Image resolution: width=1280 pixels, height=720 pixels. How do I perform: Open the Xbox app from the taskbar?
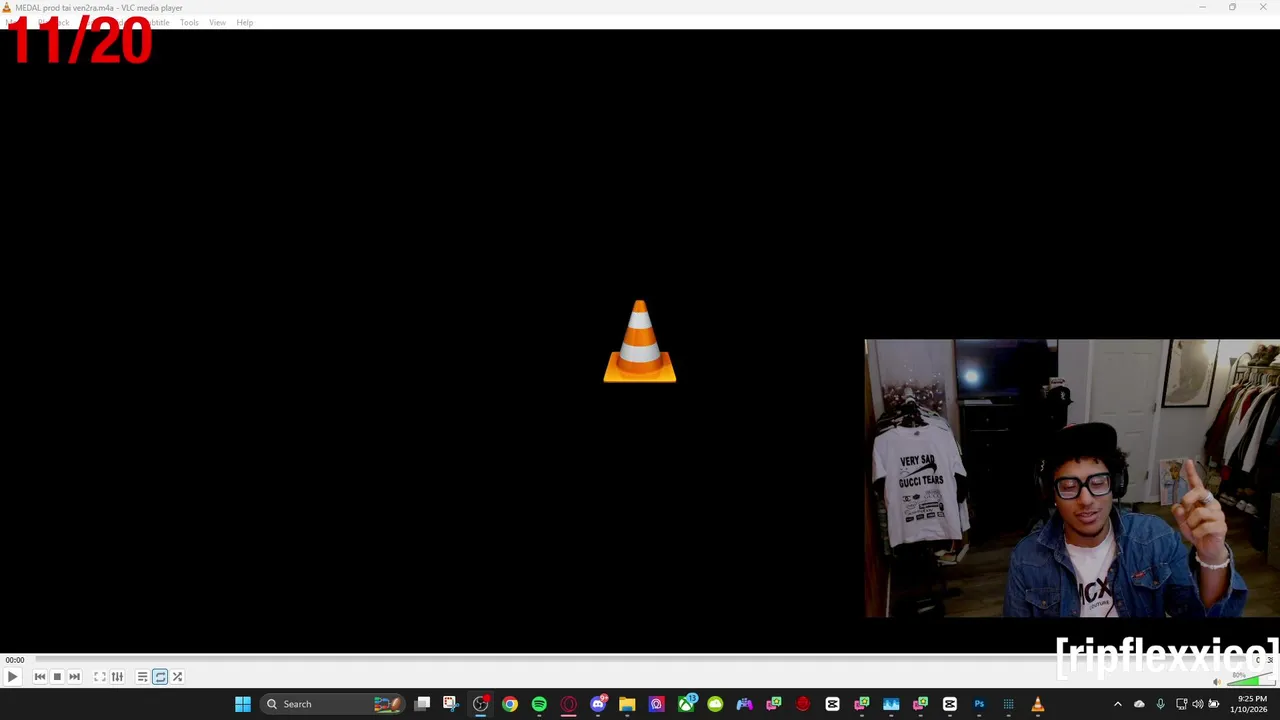click(686, 704)
